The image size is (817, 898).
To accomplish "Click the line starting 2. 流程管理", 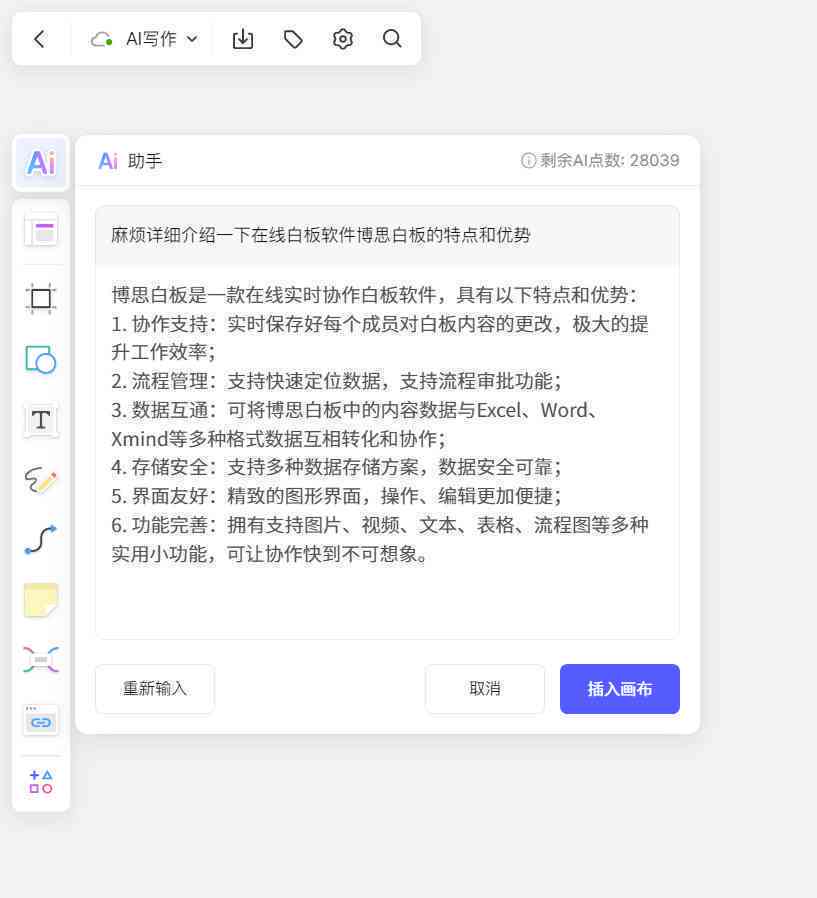I will click(x=336, y=381).
